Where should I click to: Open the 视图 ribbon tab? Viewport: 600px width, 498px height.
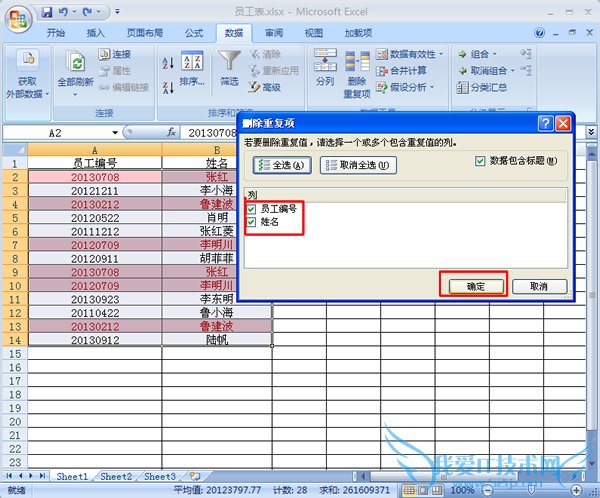pos(314,33)
